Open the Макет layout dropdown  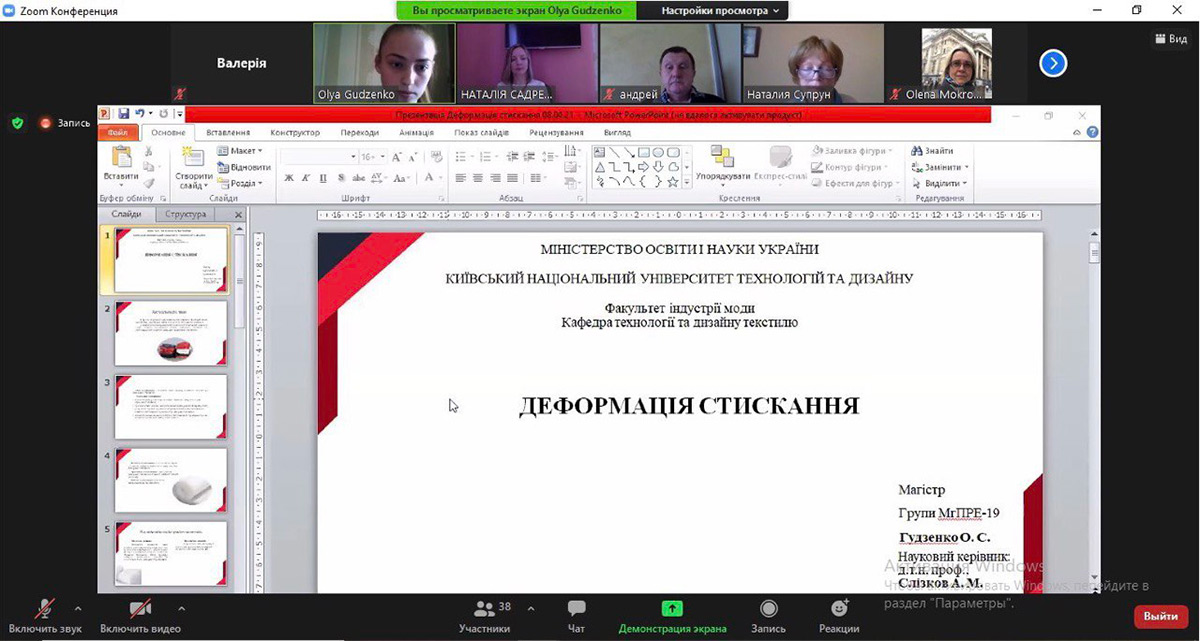(x=240, y=151)
